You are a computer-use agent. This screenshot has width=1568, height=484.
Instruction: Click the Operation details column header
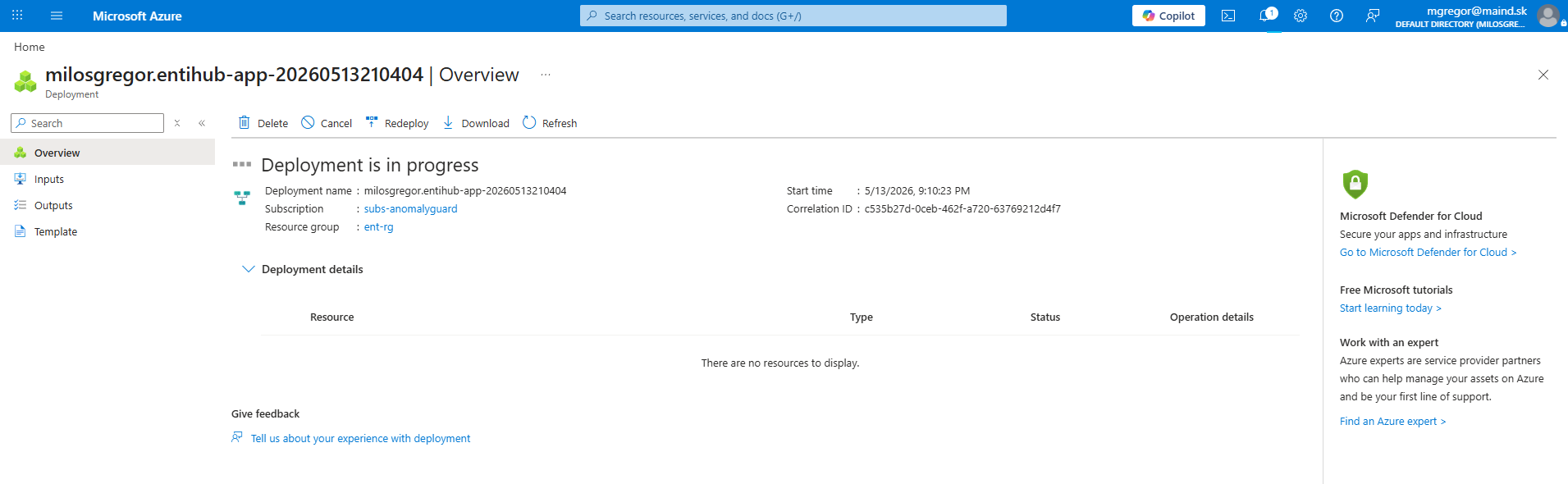1212,317
